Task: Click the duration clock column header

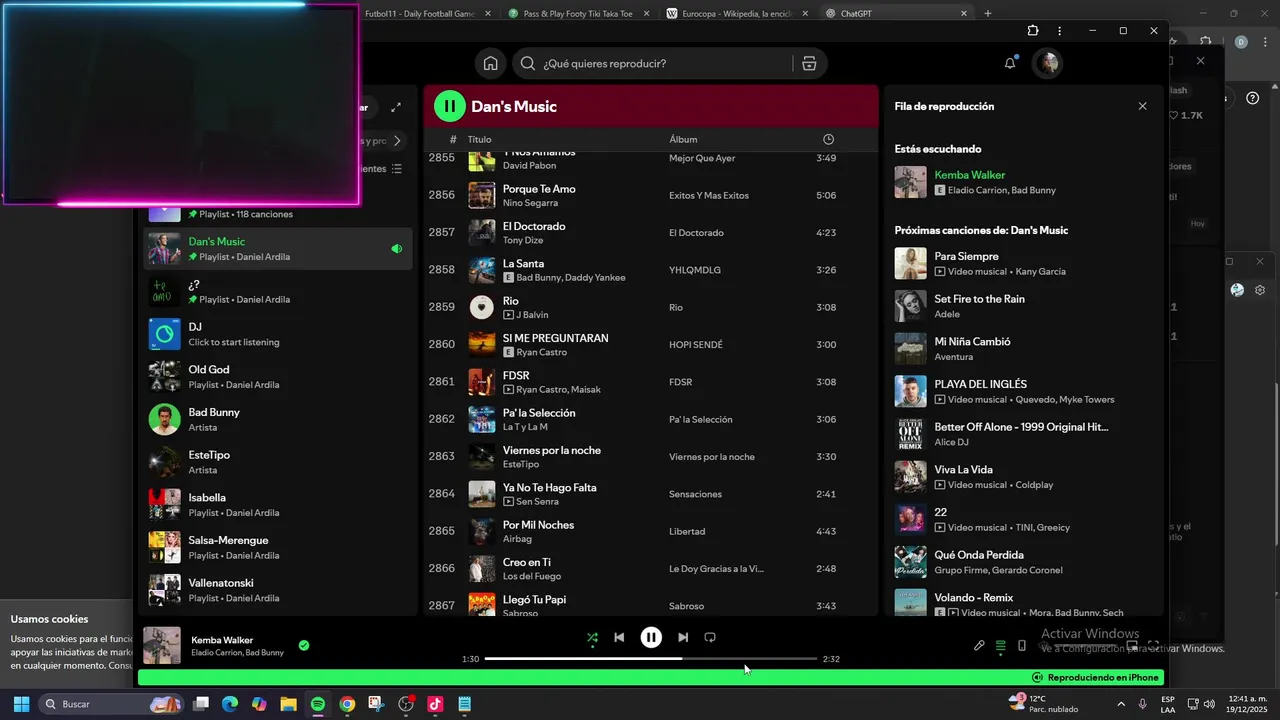Action: (x=828, y=139)
